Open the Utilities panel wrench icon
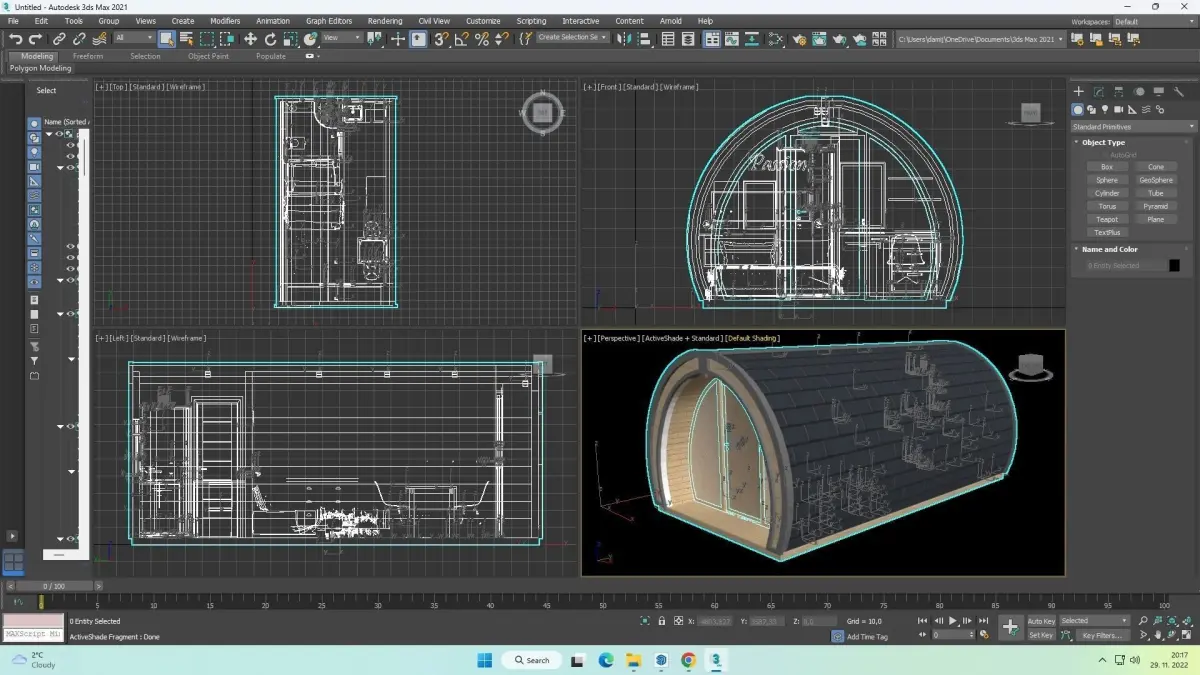 click(1179, 92)
